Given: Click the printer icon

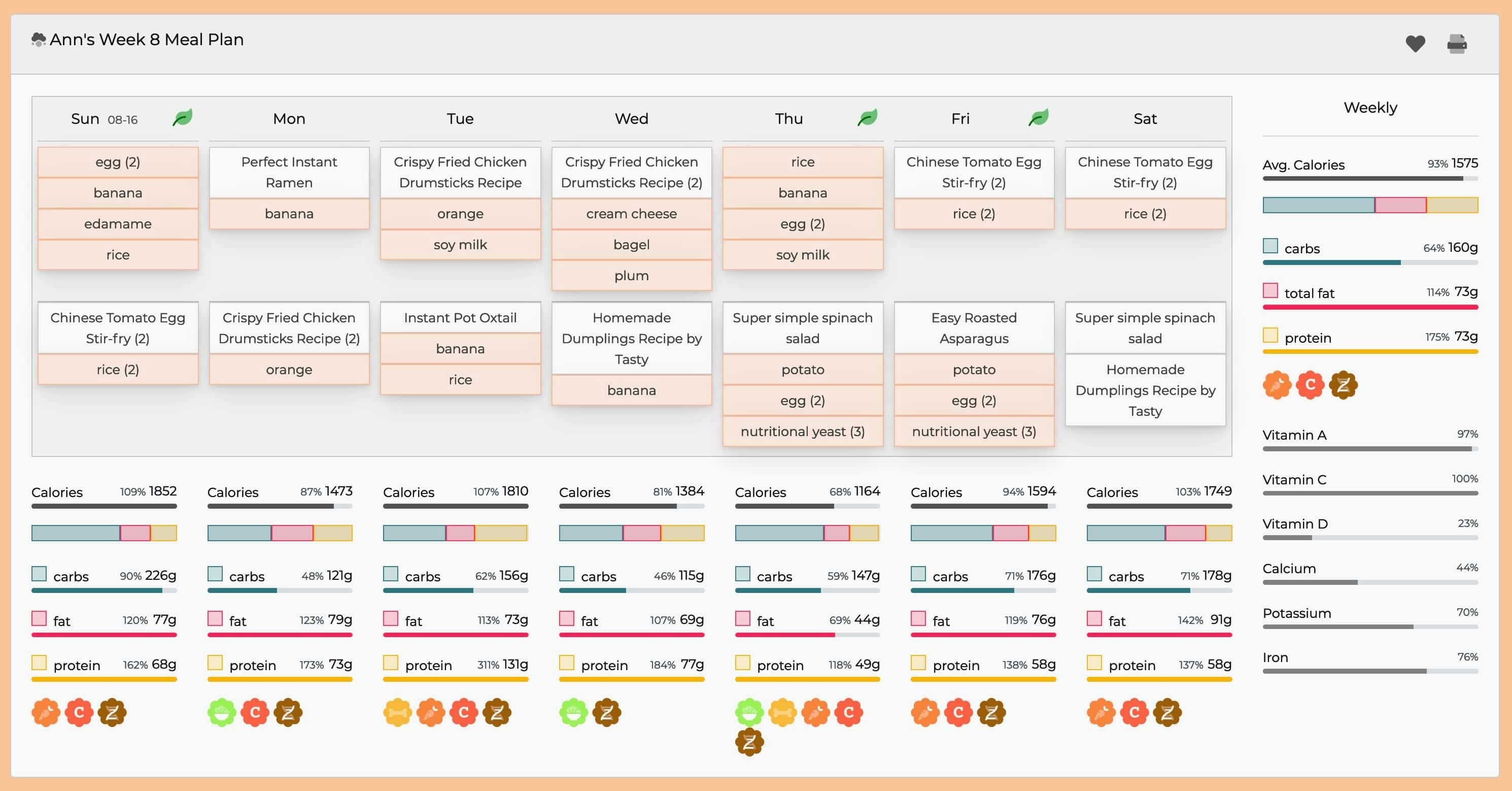Looking at the screenshot, I should tap(1456, 44).
